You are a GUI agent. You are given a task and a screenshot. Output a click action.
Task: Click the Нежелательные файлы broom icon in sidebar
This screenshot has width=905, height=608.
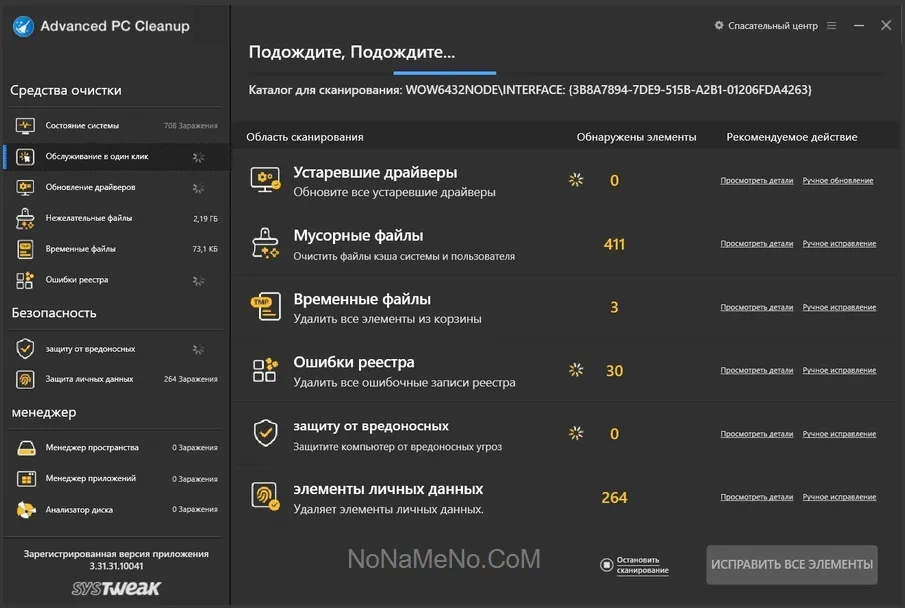(x=26, y=218)
